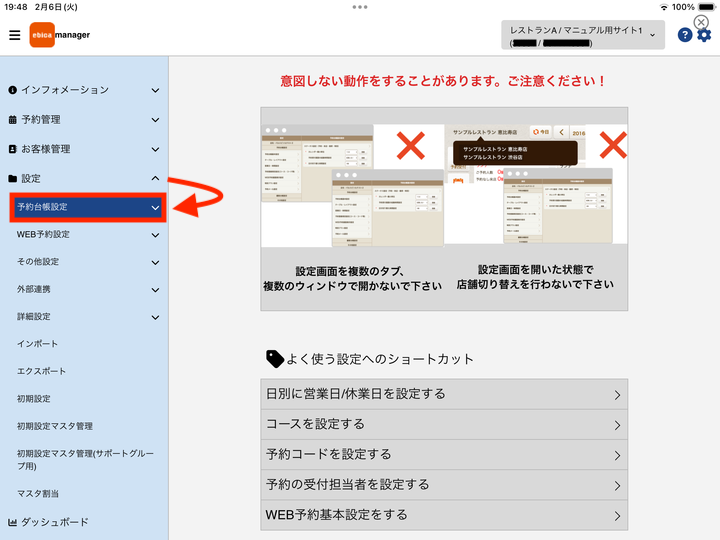This screenshot has height=540, width=720.
Task: Open 外部連携 submenu item
Action: click(34, 289)
